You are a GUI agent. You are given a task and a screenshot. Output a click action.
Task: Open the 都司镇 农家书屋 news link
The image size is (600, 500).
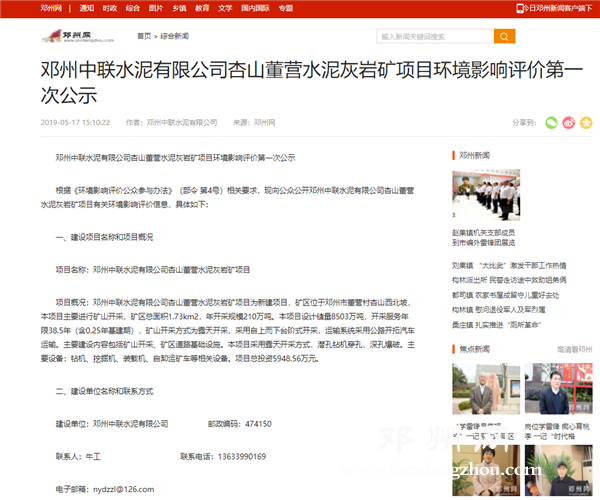[x=505, y=295]
